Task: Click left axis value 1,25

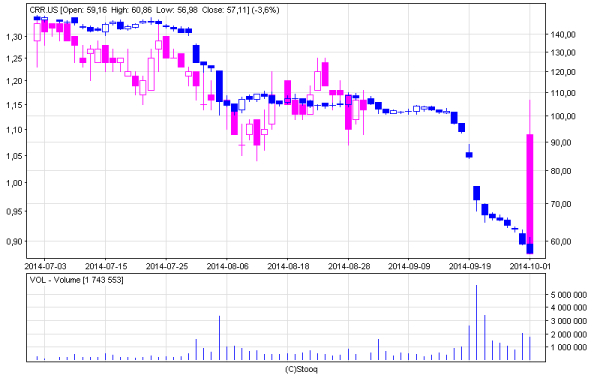Action: [x=14, y=59]
